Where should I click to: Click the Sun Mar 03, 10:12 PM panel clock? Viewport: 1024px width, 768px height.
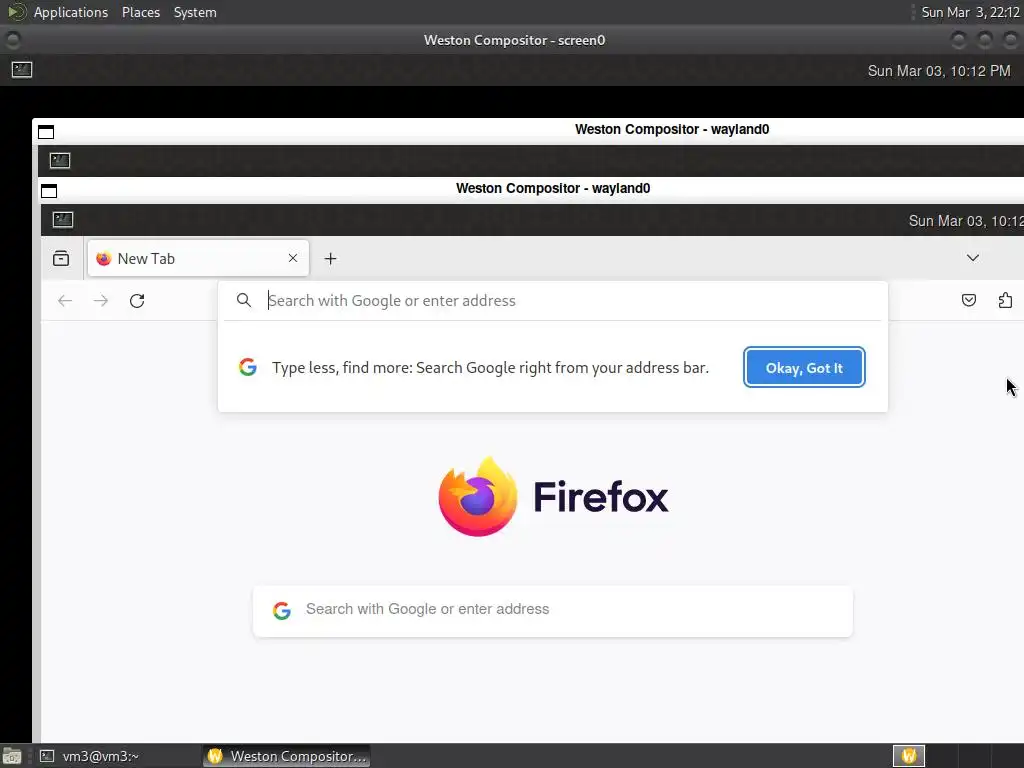point(938,71)
